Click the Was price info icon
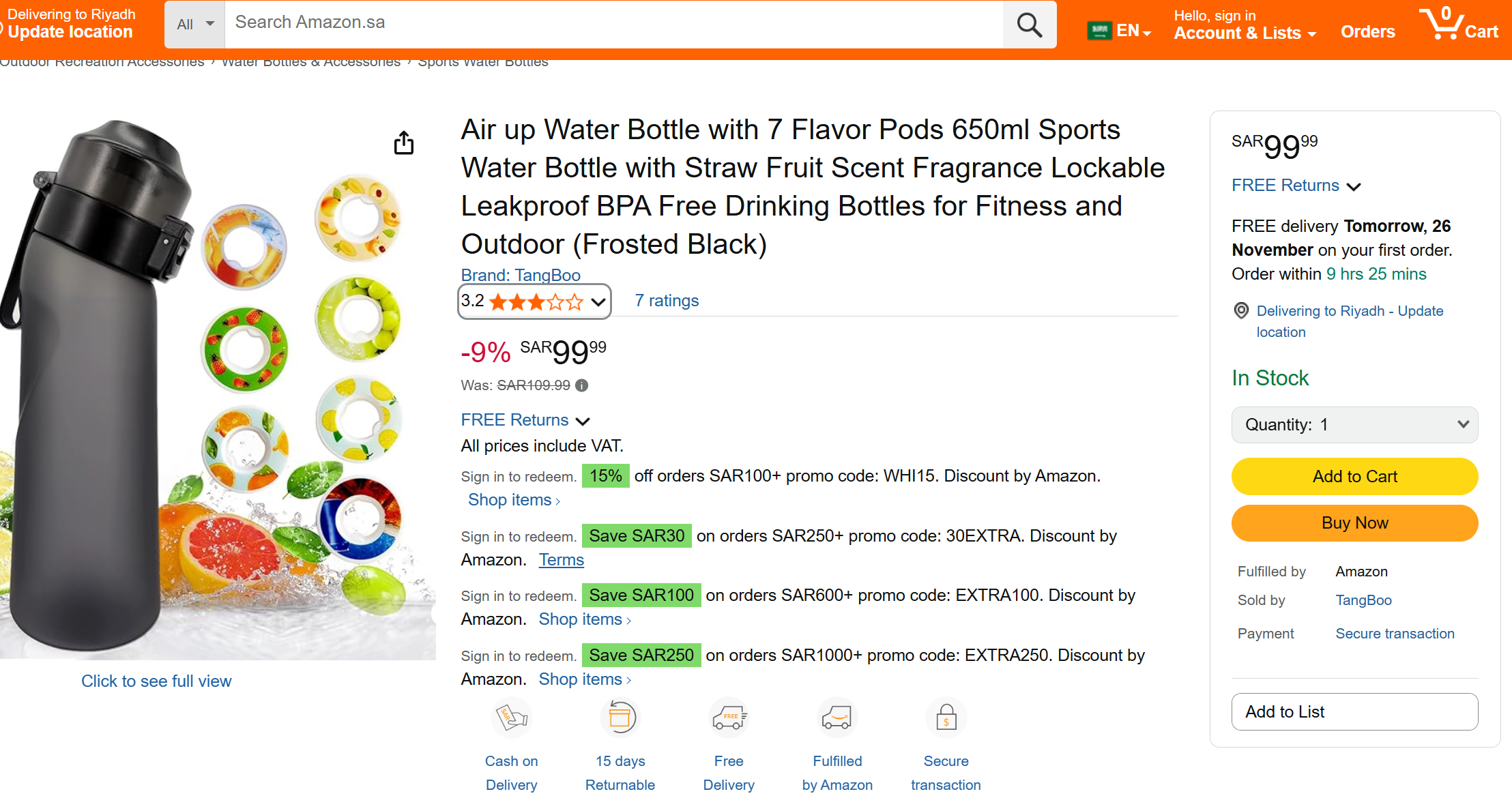 pyautogui.click(x=581, y=385)
